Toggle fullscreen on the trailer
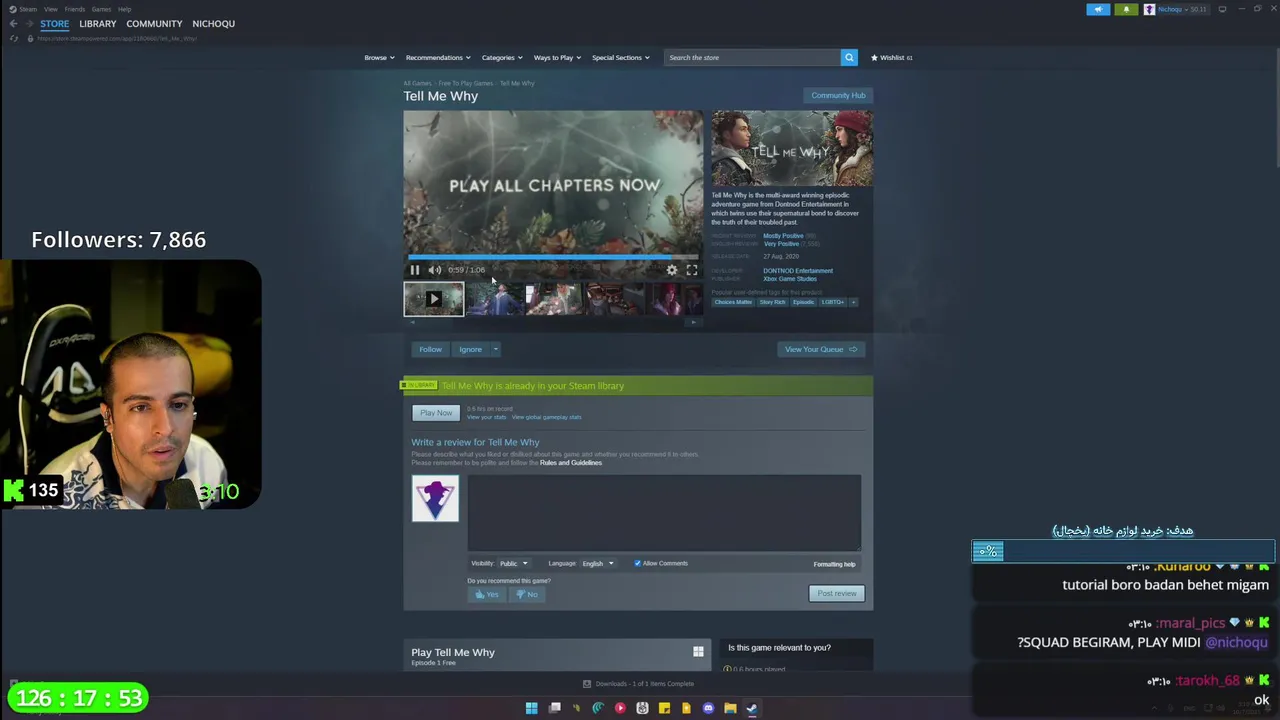 pos(691,270)
